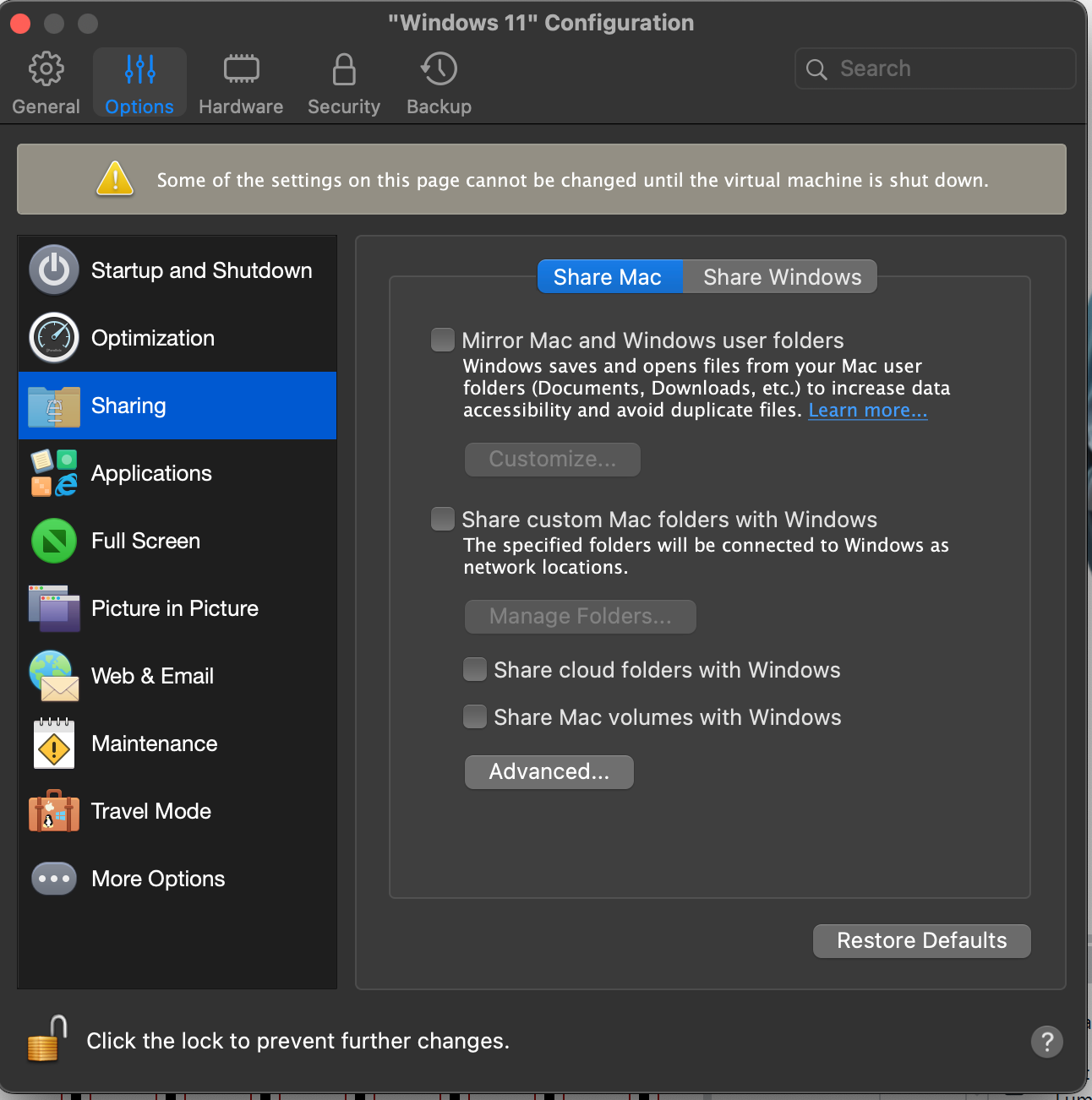The height and width of the screenshot is (1100, 1092).
Task: Select Travel Mode label in the sidebar
Action: 151,811
